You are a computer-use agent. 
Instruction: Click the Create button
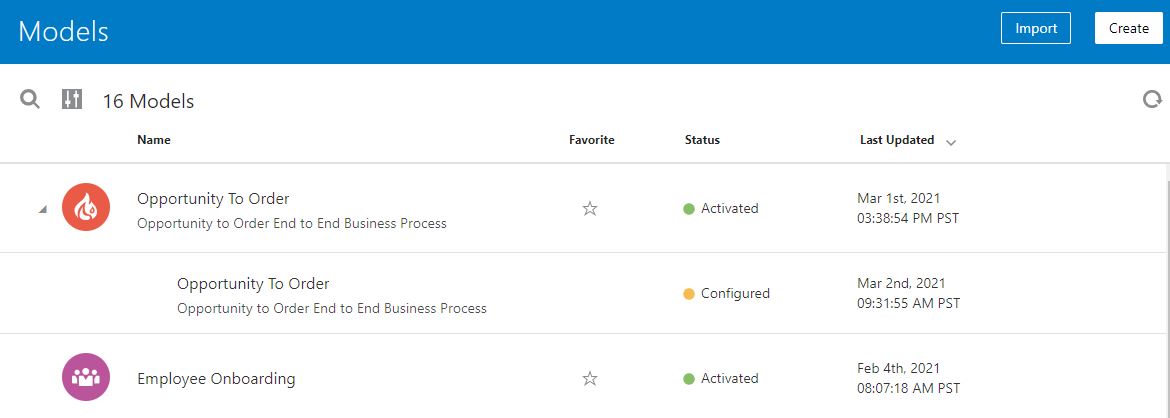[x=1128, y=28]
